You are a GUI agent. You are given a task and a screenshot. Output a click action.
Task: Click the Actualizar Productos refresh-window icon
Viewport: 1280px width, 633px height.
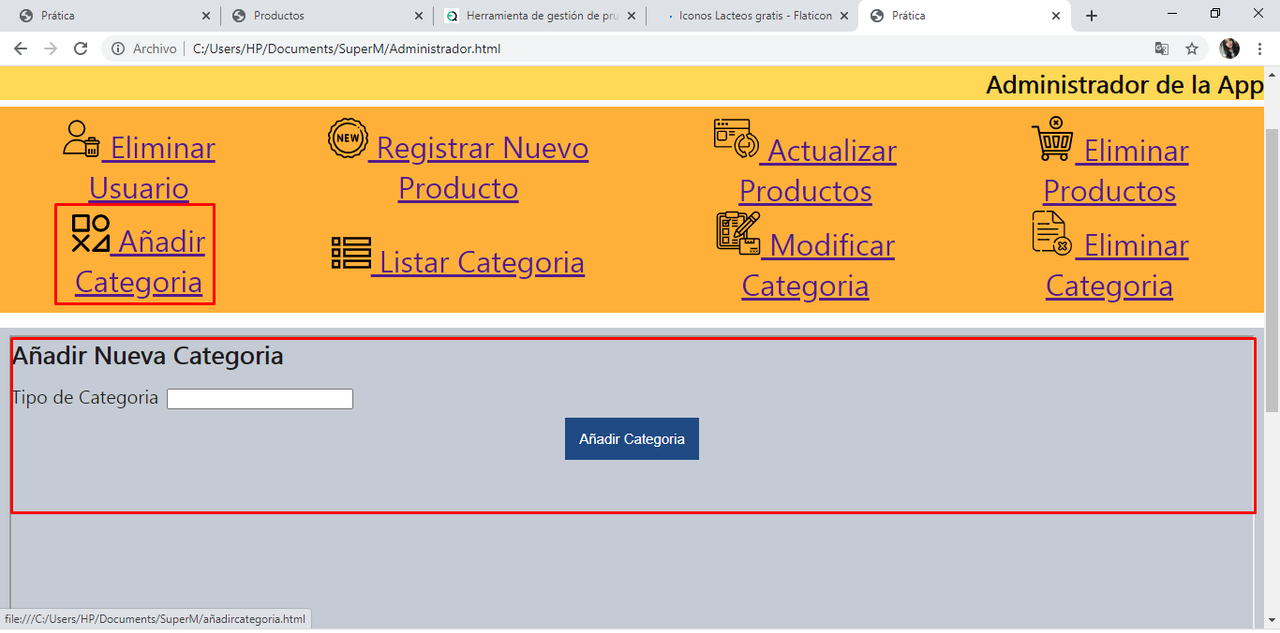(737, 139)
